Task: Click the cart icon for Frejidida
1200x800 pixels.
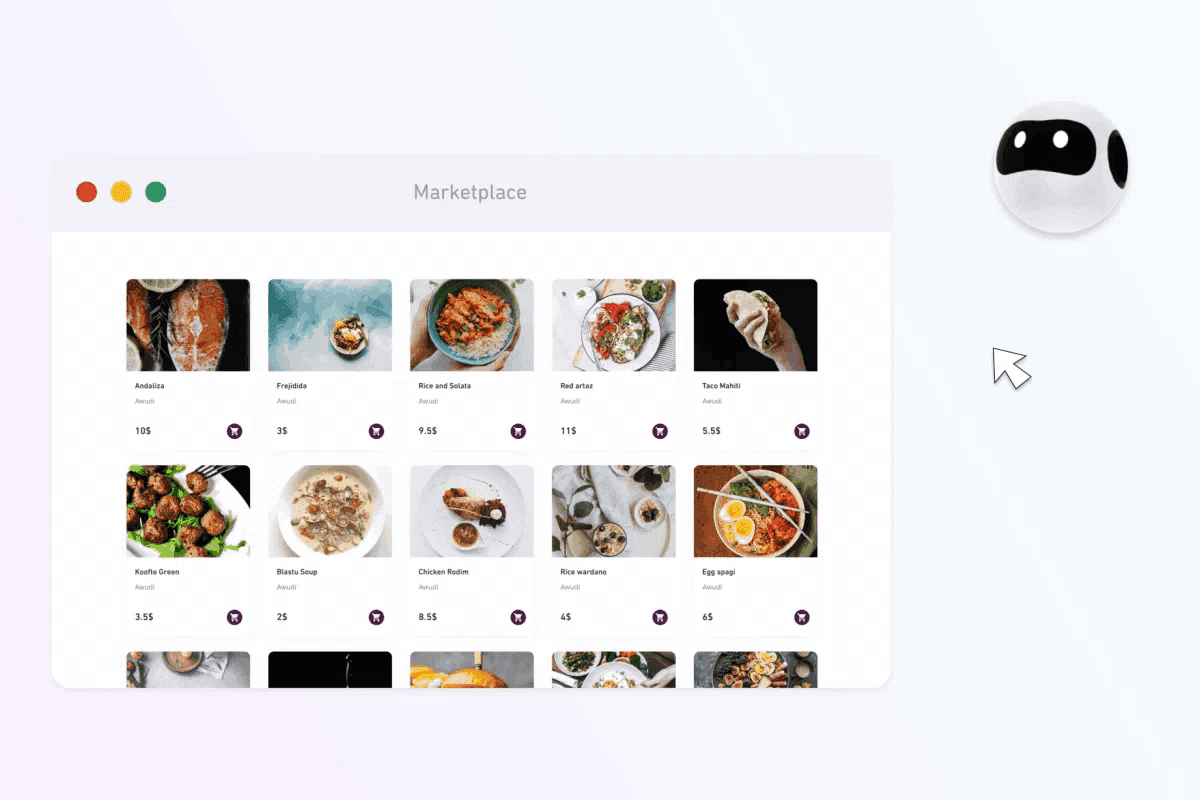Action: pos(376,431)
